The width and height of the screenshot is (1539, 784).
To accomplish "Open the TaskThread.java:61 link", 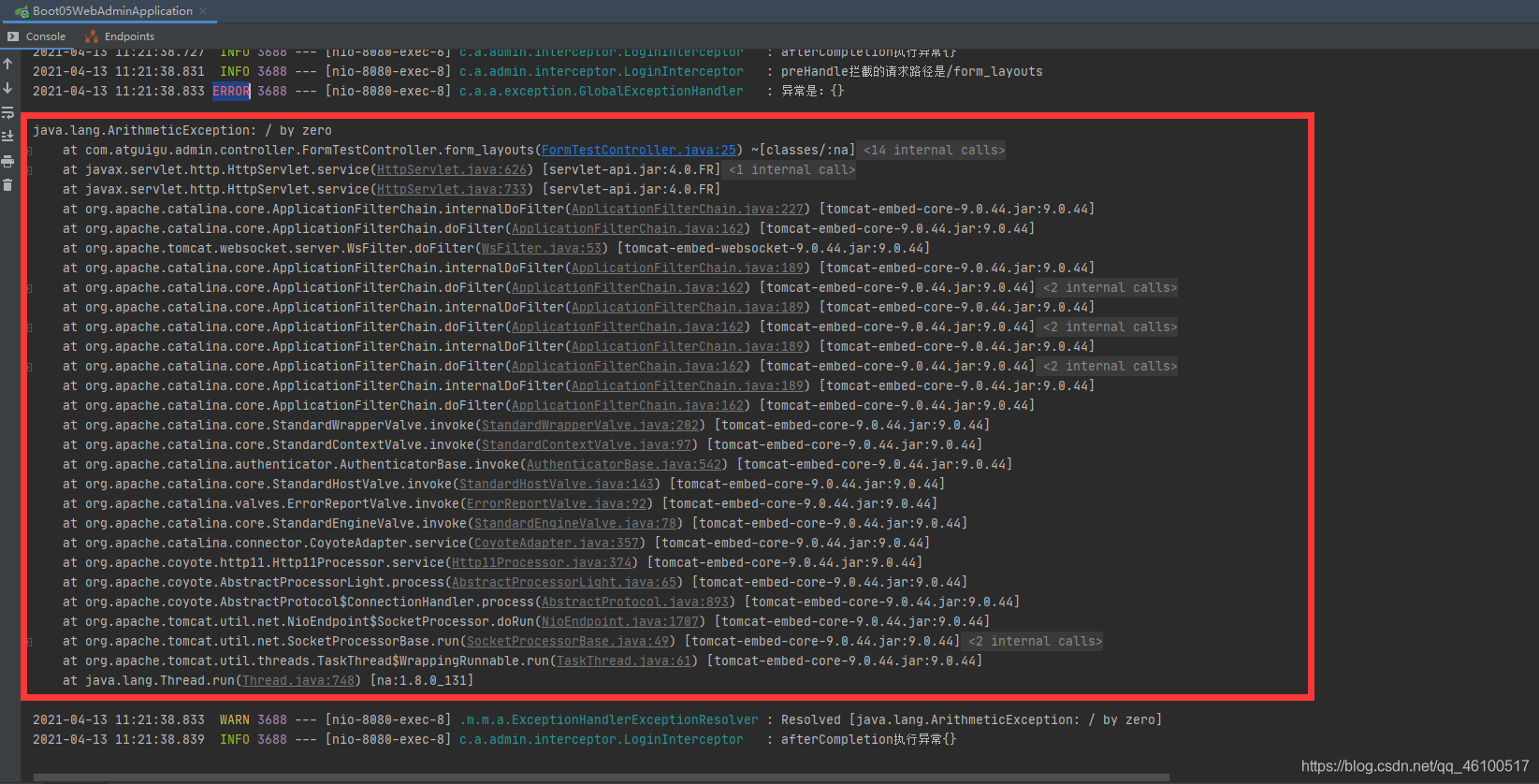I will click(x=624, y=661).
